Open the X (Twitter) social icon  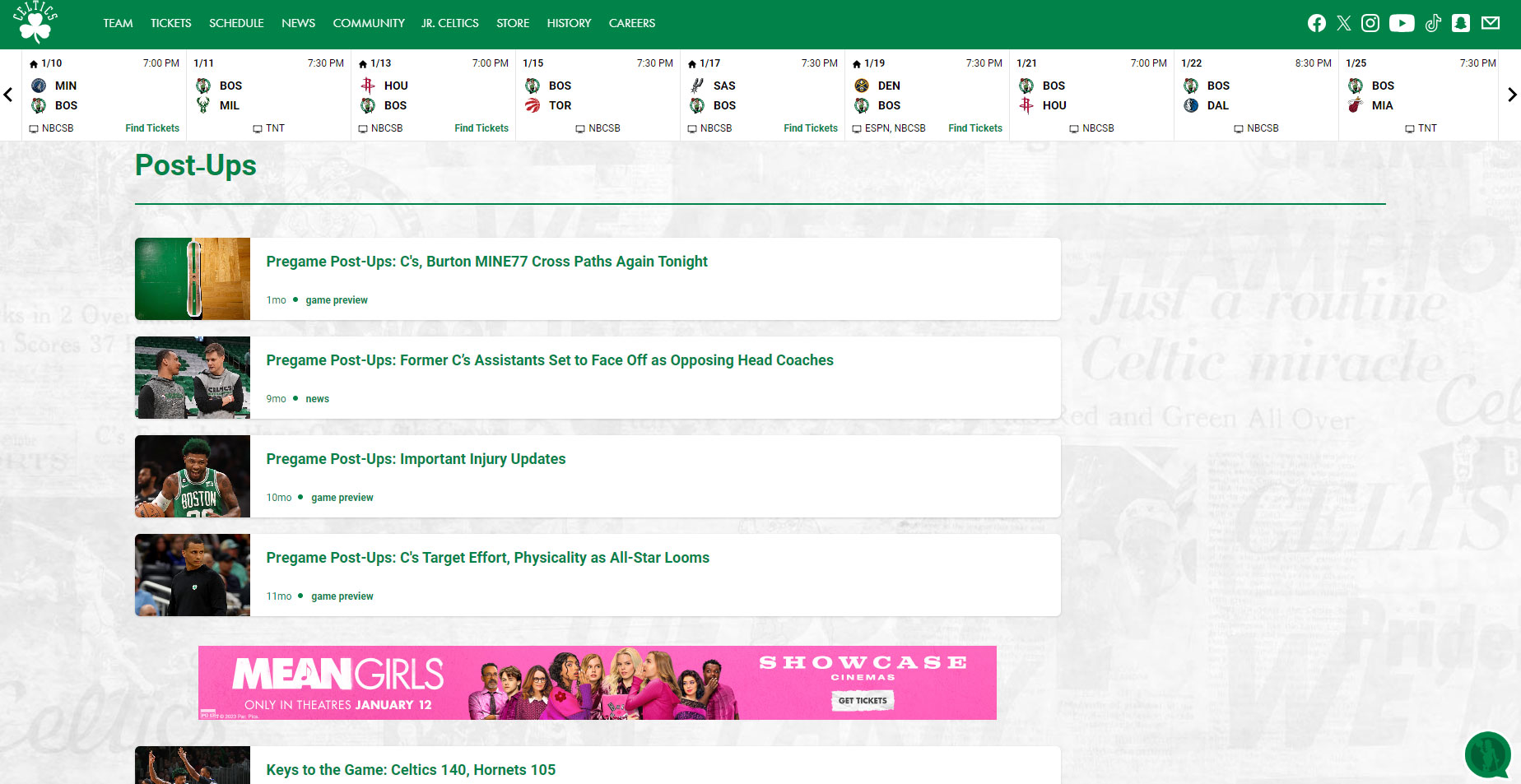(1344, 23)
